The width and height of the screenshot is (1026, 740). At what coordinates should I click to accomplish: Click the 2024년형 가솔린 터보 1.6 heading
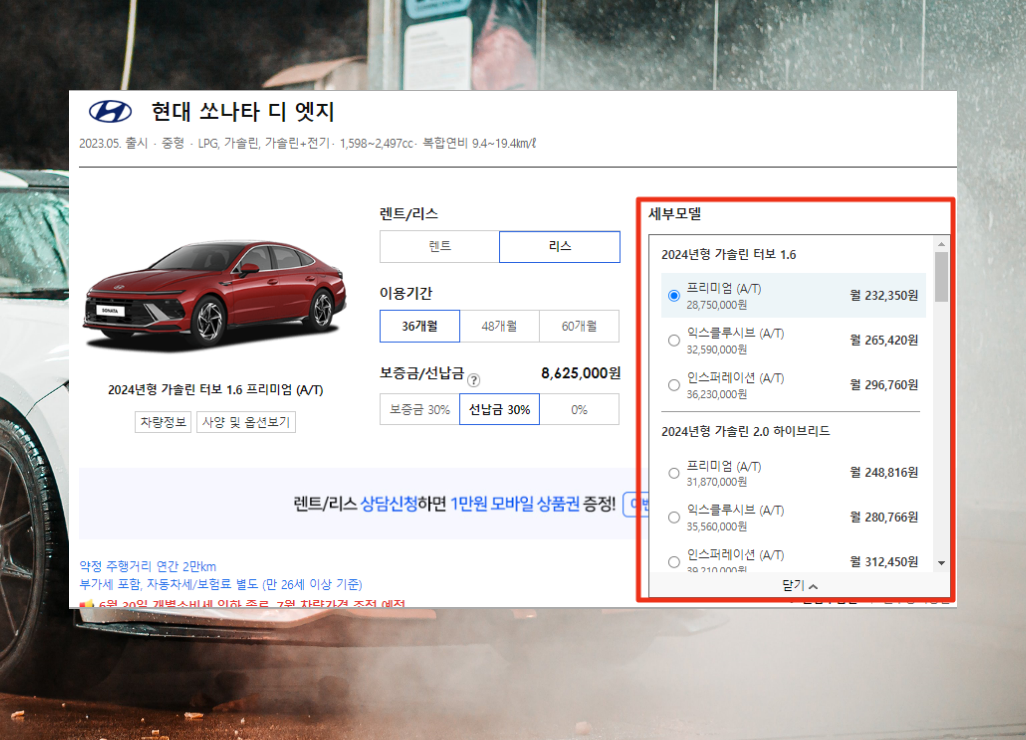(x=728, y=255)
